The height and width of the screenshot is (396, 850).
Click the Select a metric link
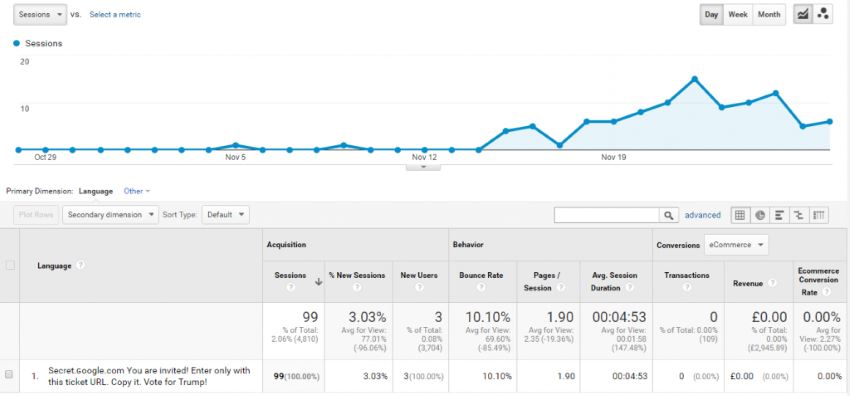(115, 15)
